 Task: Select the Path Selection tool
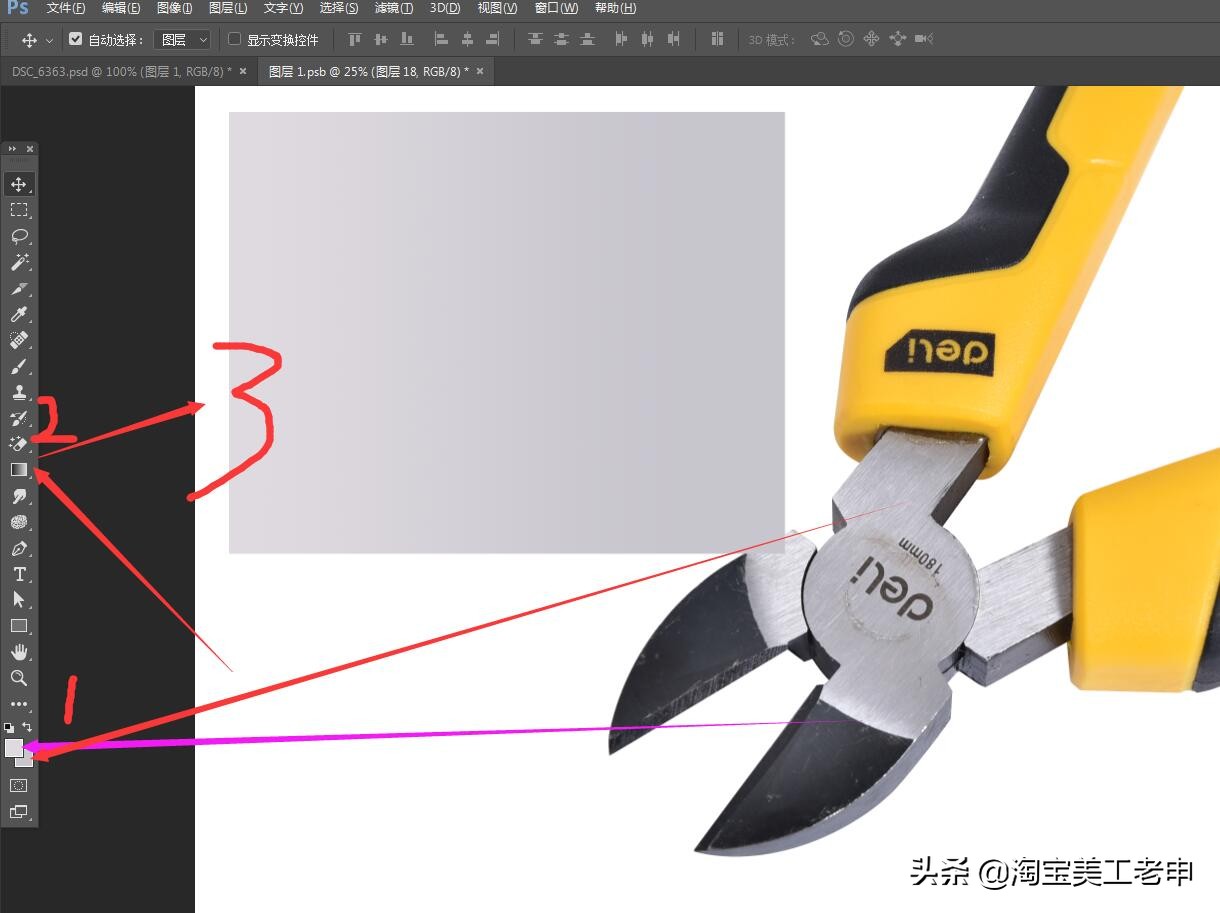(x=19, y=600)
